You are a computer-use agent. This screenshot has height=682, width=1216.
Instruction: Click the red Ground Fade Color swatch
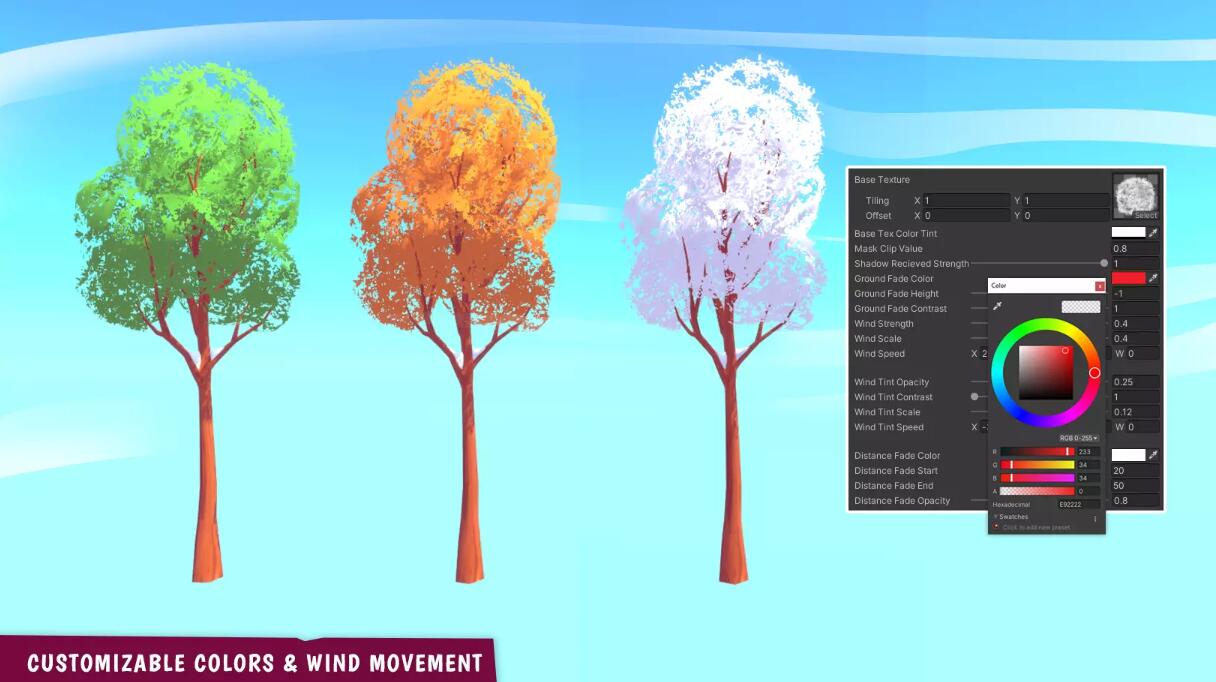tap(1128, 278)
